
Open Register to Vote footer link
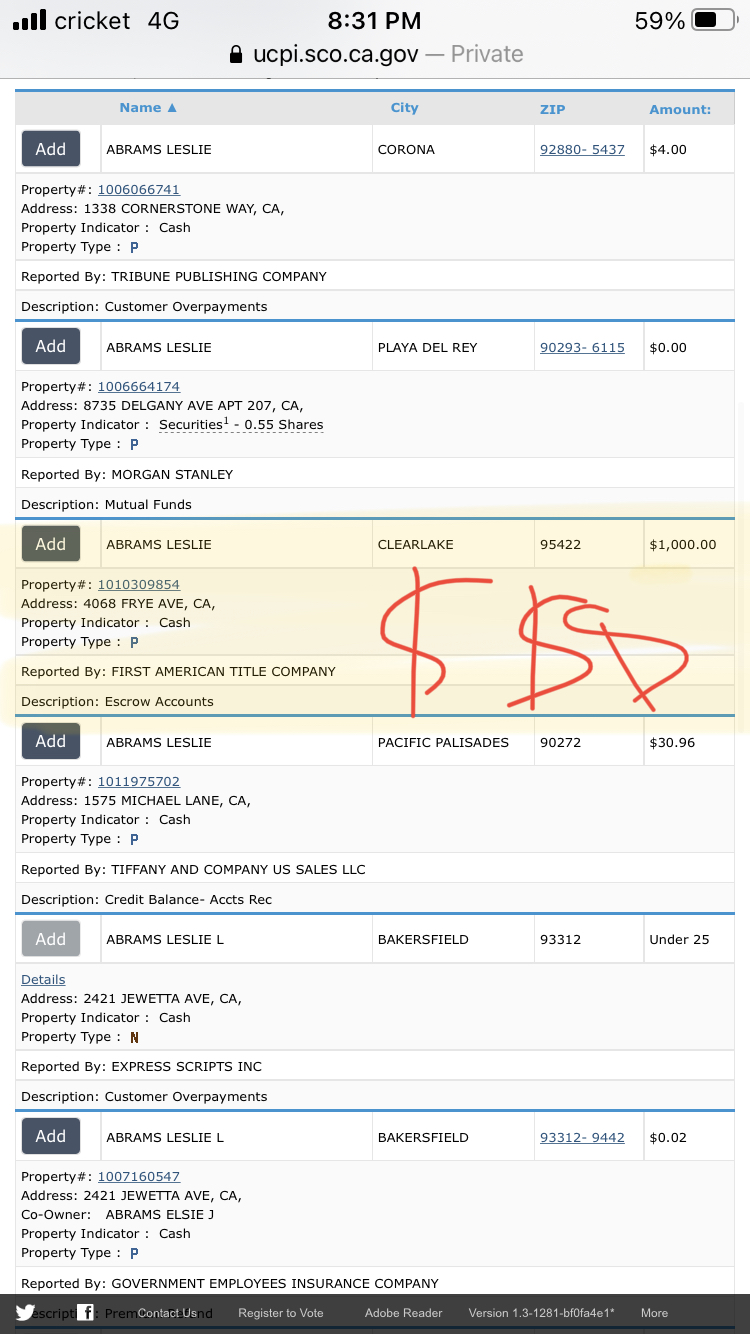[280, 1313]
